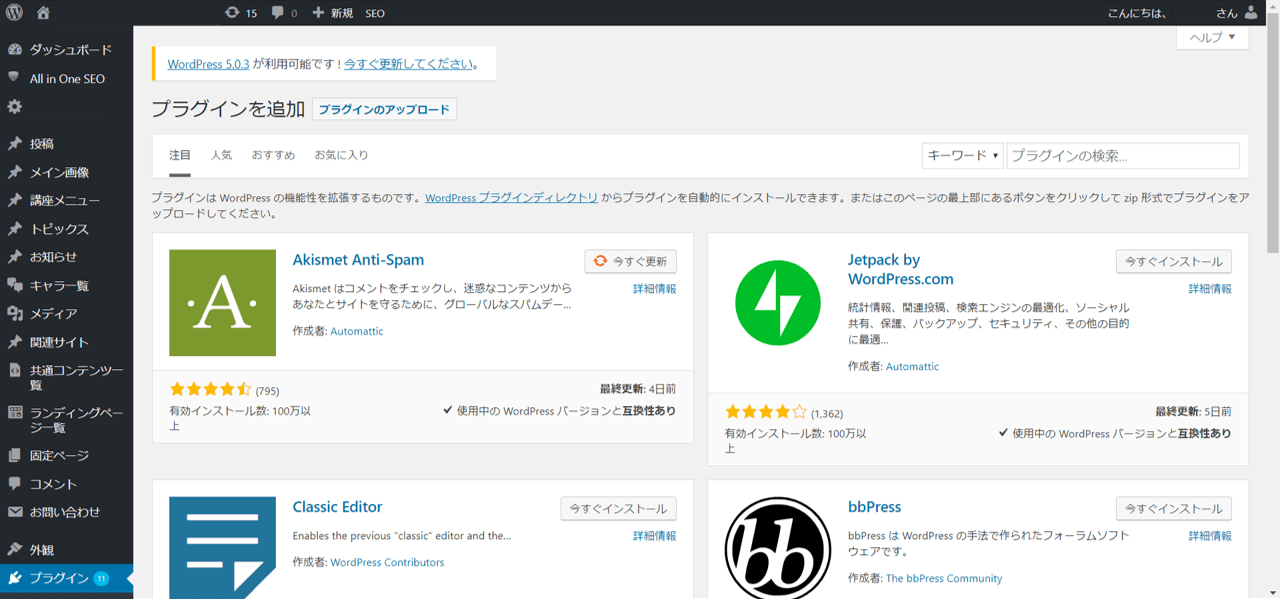Open 詳細情報 for Jetpack
Viewport: 1280px width, 599px height.
coord(1210,289)
